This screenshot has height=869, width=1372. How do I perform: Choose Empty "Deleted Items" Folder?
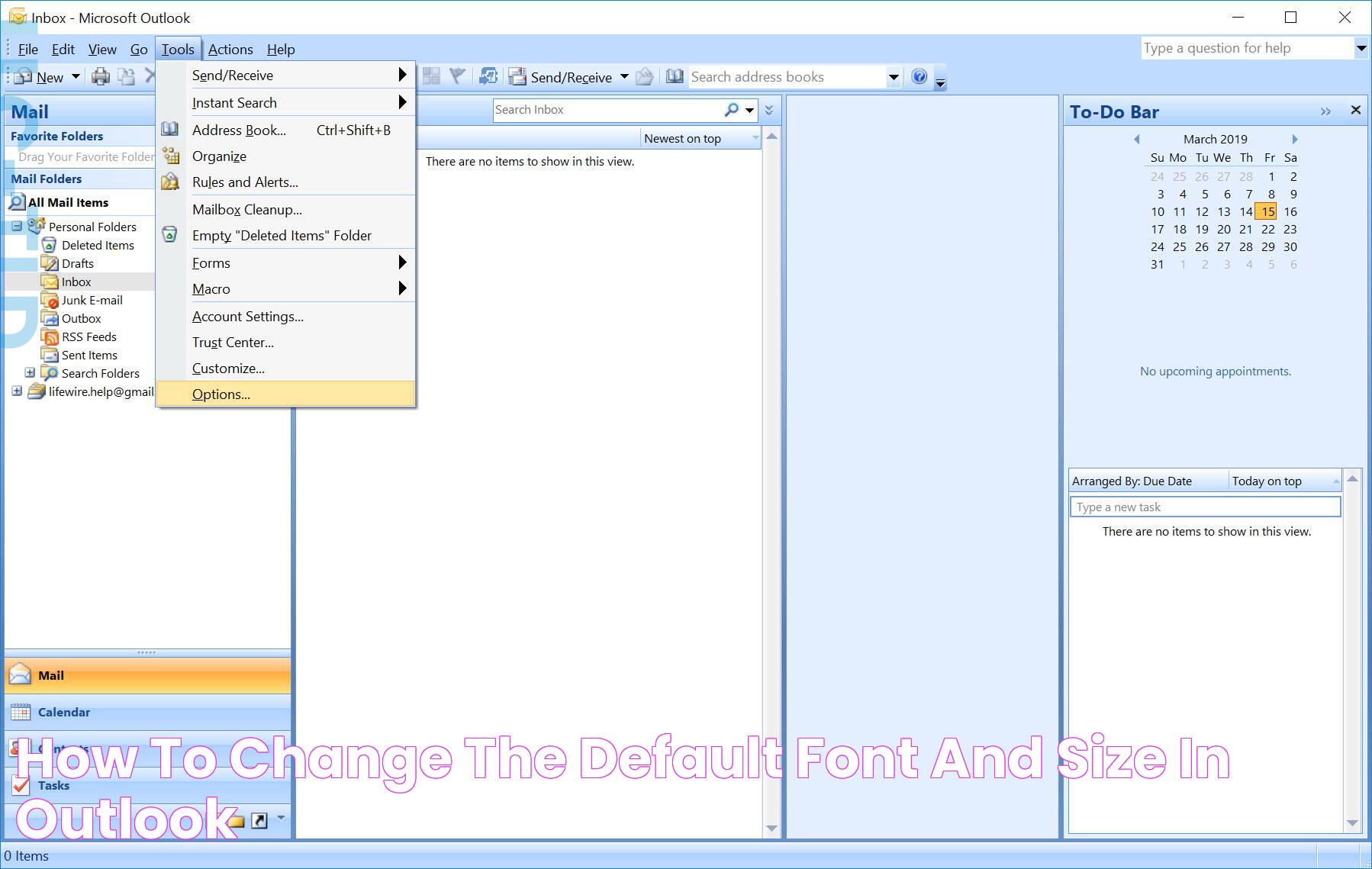pyautogui.click(x=285, y=236)
